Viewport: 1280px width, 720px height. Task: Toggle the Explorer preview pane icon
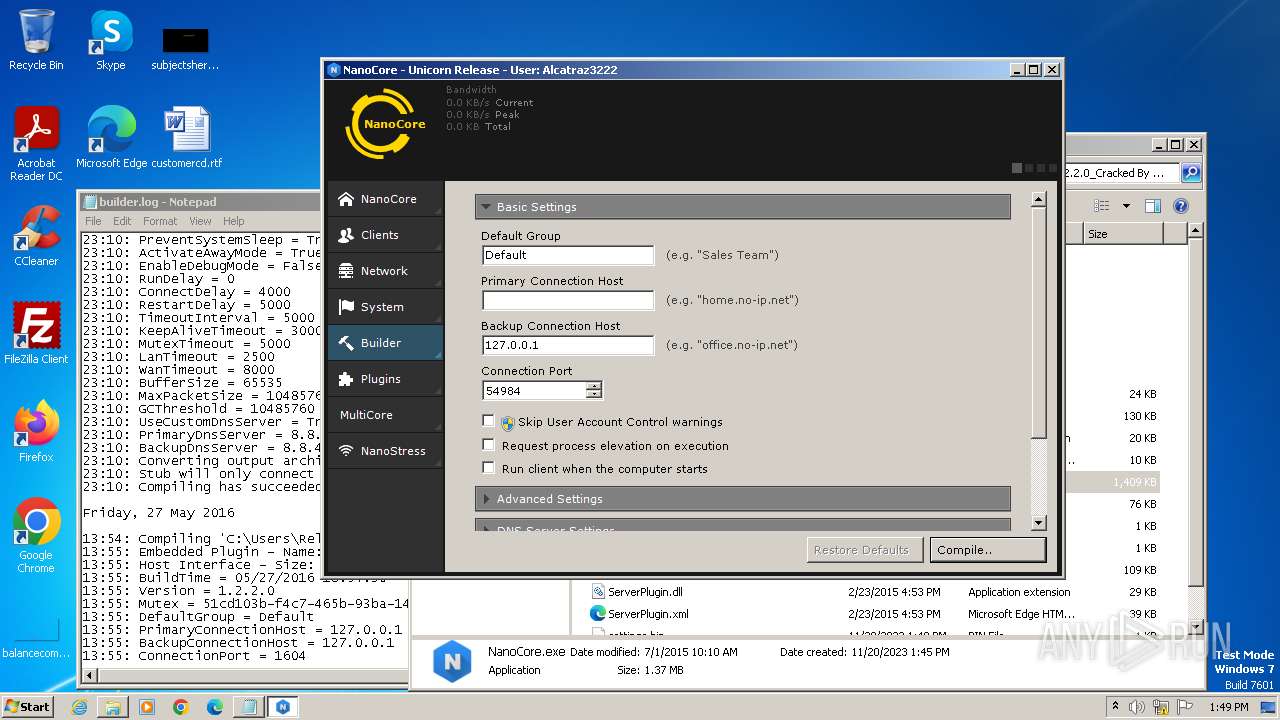tap(1152, 206)
